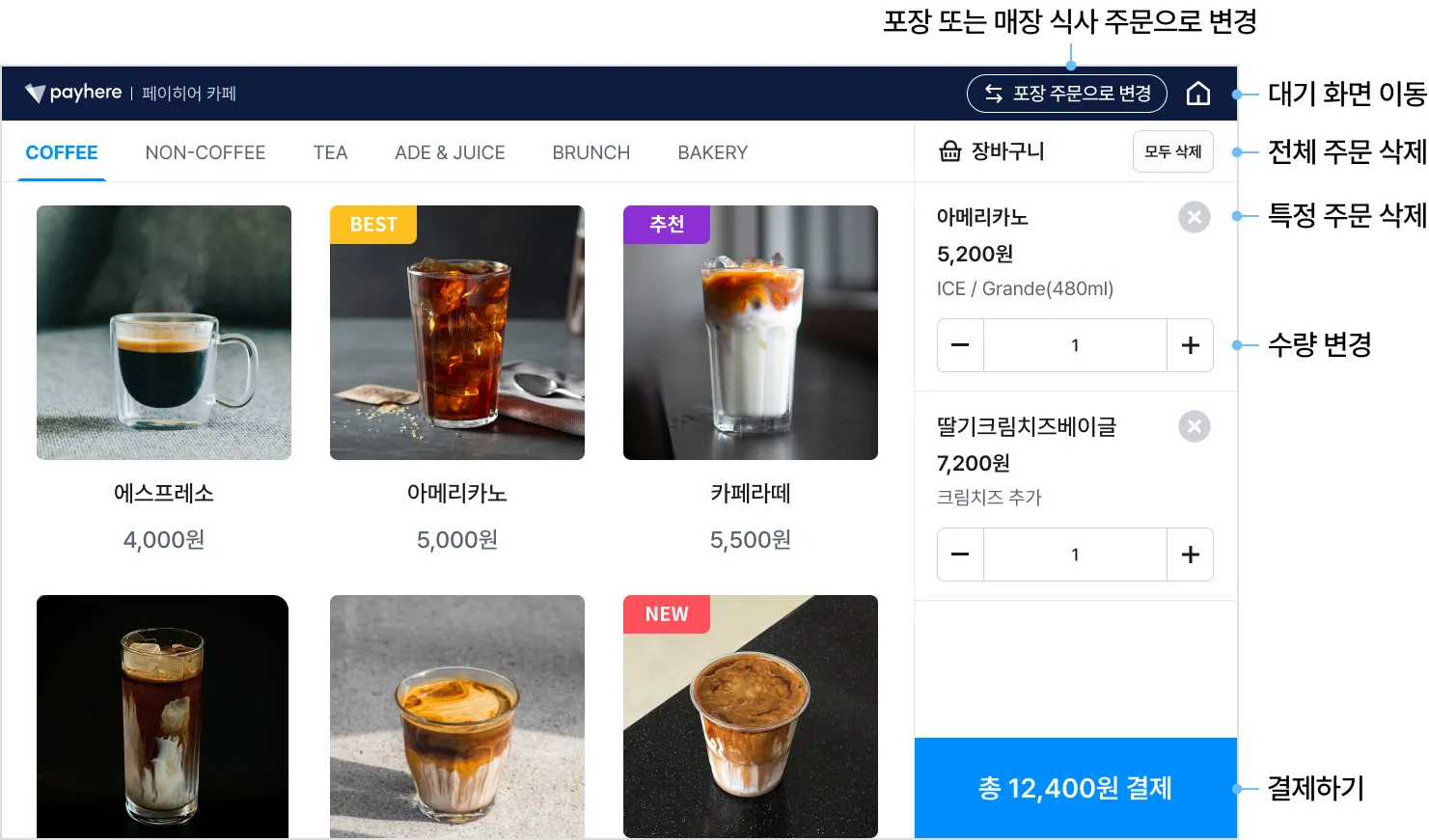Open the ADE & JUICE category
This screenshot has width=1429, height=840.
tap(450, 152)
